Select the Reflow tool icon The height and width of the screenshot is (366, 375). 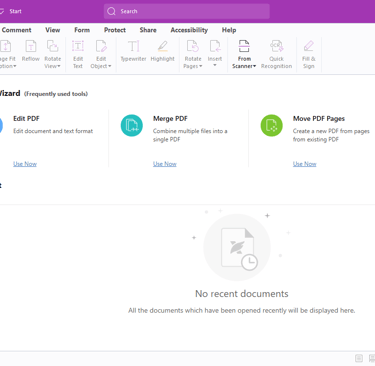coord(31,46)
